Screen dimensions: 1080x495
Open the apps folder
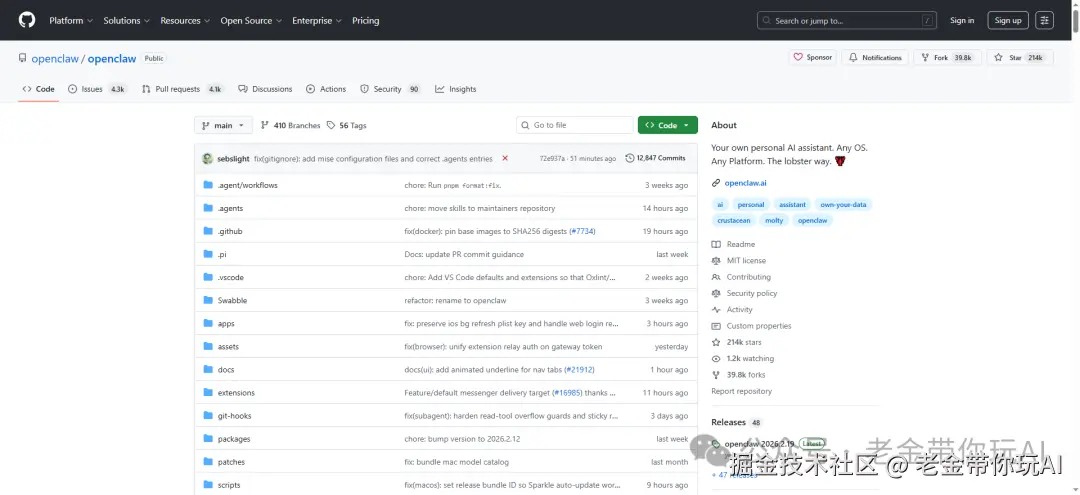(x=226, y=324)
